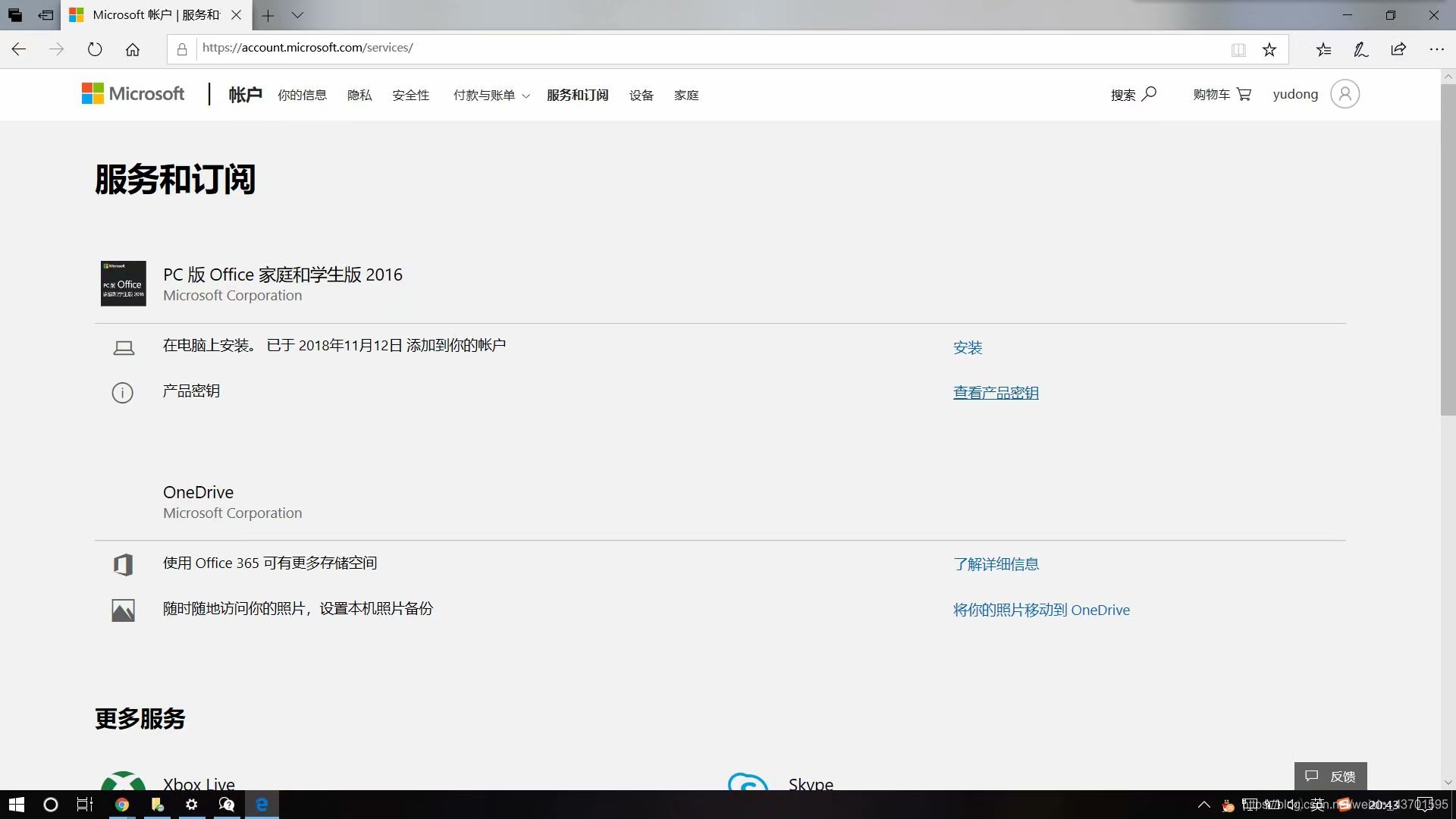Open the Windows Start menu
This screenshot has width=1456, height=819.
coord(16,805)
